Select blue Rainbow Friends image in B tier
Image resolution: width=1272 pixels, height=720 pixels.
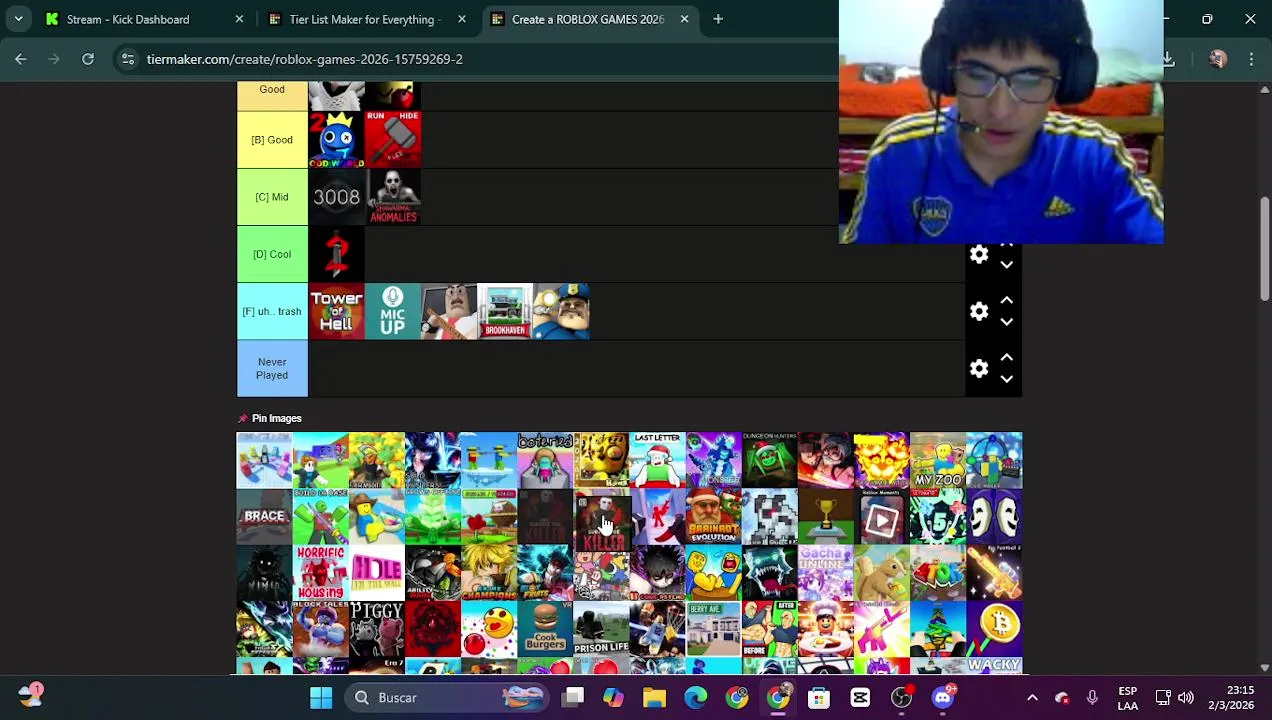click(x=336, y=140)
